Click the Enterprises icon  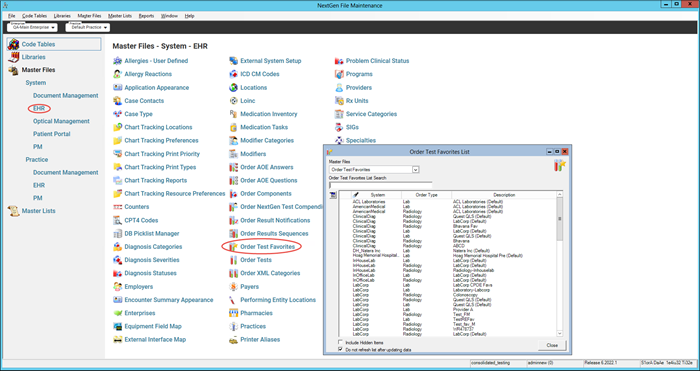[x=117, y=313]
